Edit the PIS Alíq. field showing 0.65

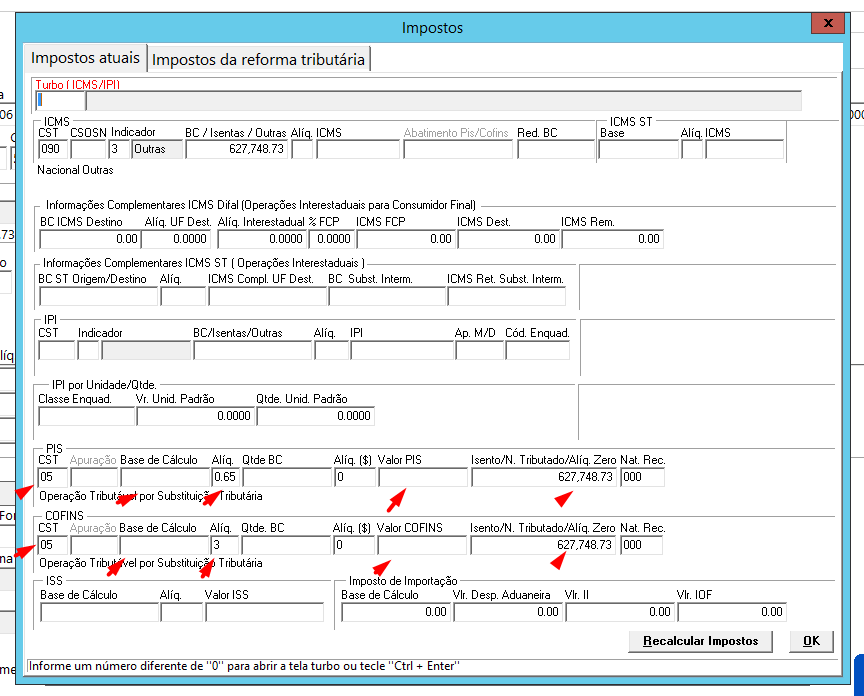coord(225,477)
